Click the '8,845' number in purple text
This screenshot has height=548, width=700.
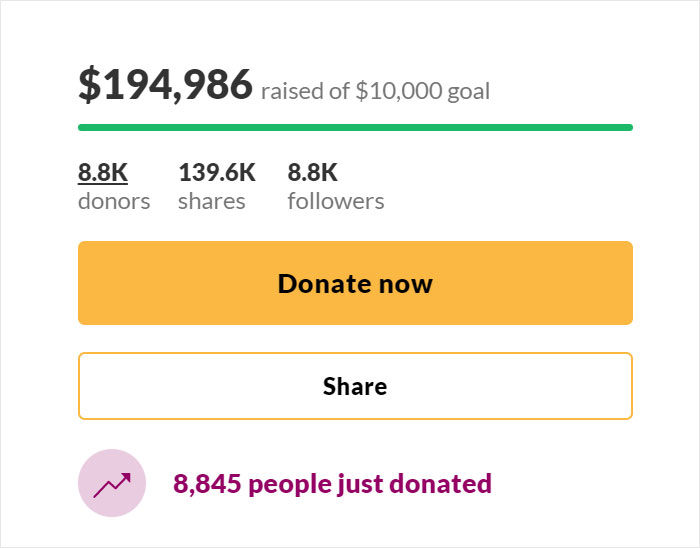pyautogui.click(x=207, y=484)
